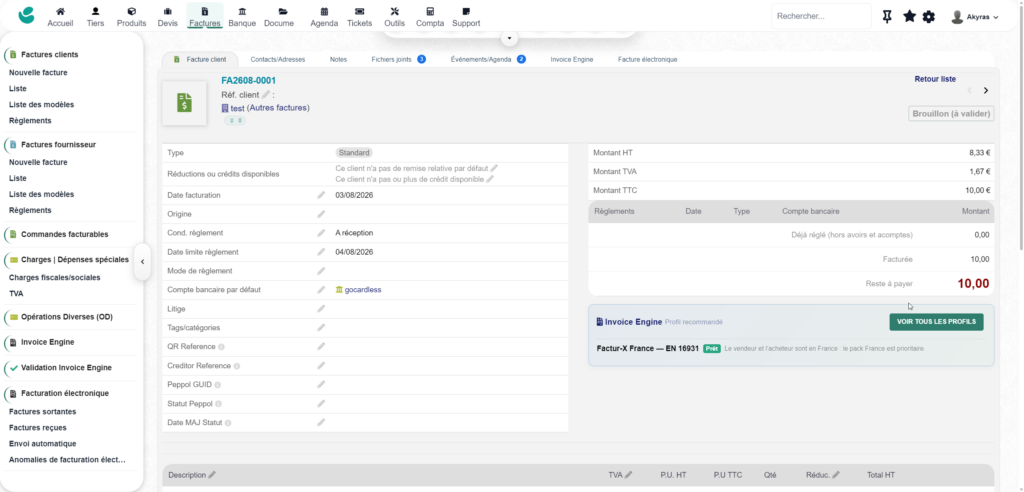Edit Date facturation with pencil icon
The height and width of the screenshot is (492, 1024).
(321, 195)
